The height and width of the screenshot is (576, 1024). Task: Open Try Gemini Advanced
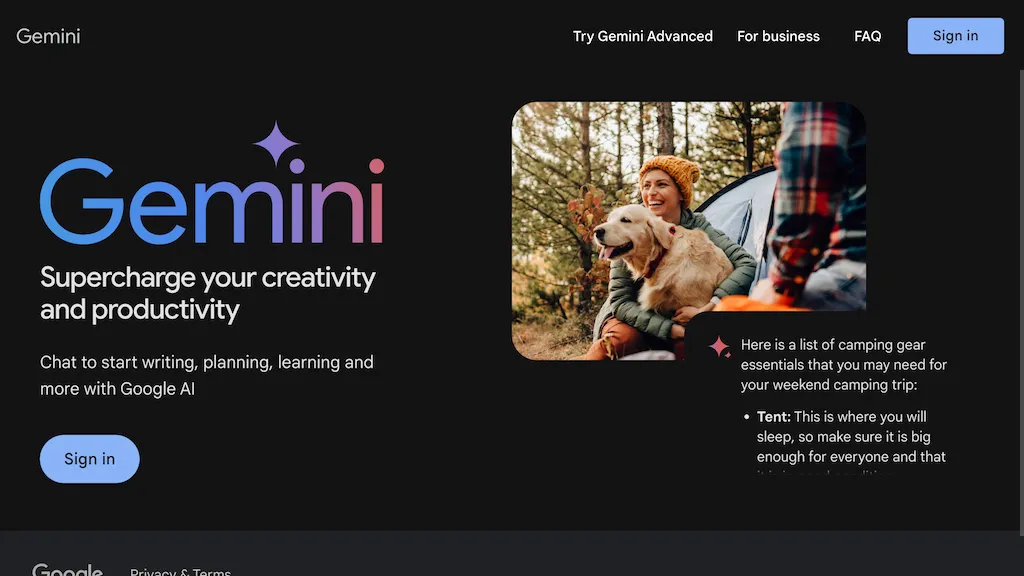(x=642, y=36)
